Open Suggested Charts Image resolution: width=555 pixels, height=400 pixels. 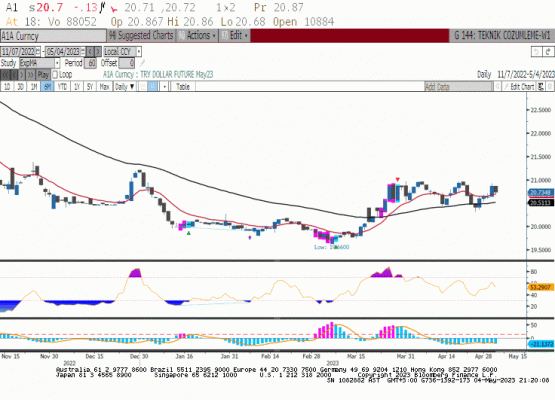(x=141, y=35)
